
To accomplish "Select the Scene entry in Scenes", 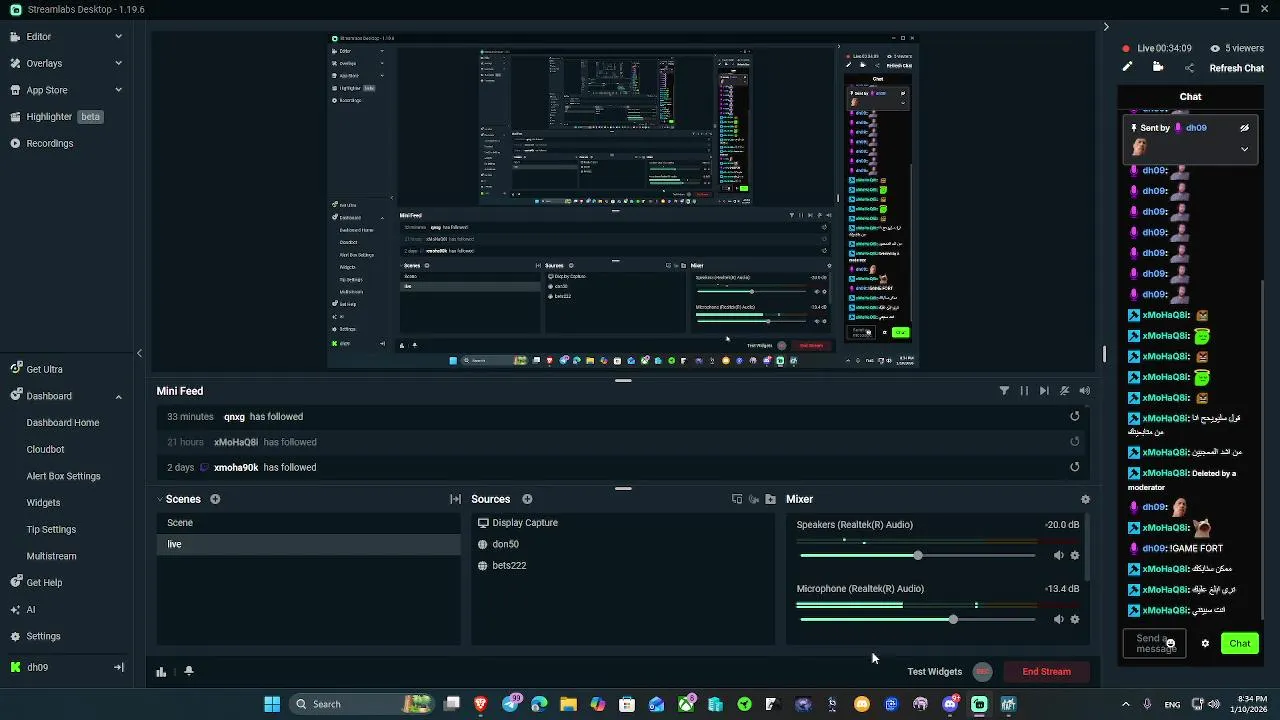I will [308, 523].
